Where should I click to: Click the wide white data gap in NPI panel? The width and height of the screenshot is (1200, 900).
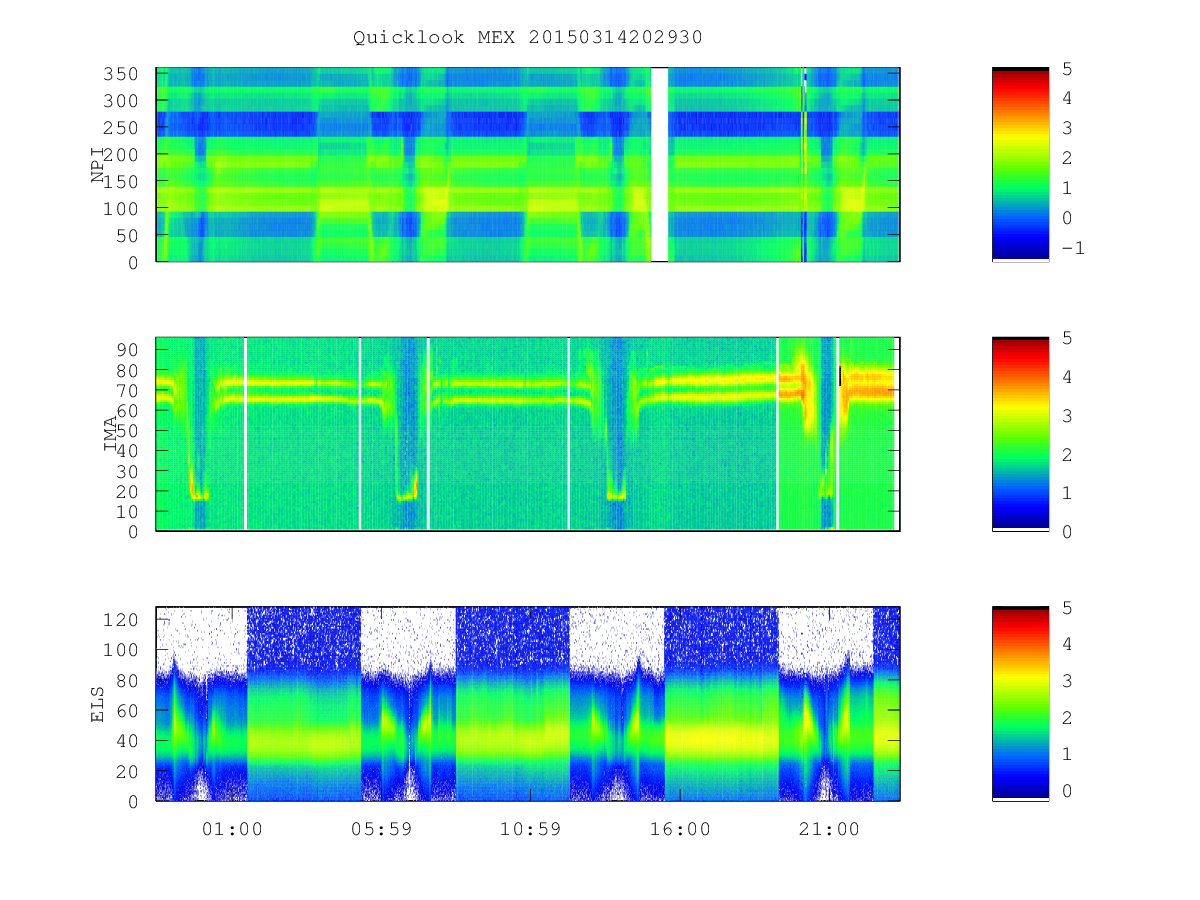660,164
